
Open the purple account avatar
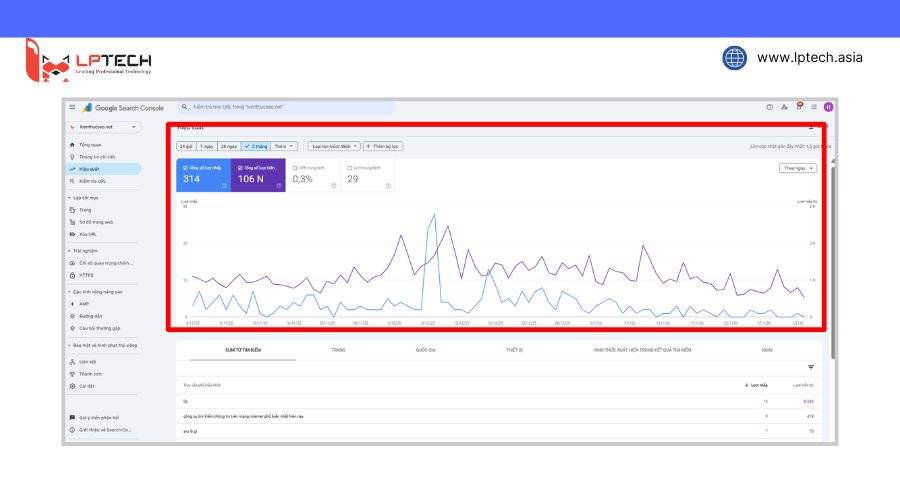(x=828, y=107)
